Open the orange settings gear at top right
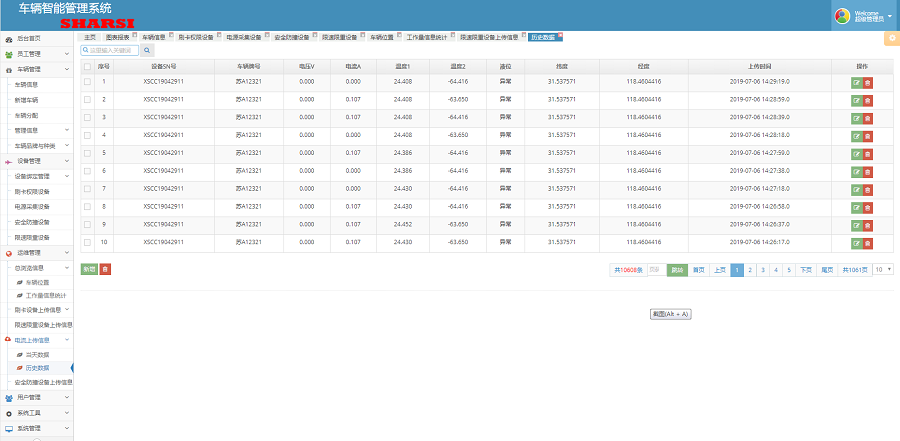 pos(891,38)
